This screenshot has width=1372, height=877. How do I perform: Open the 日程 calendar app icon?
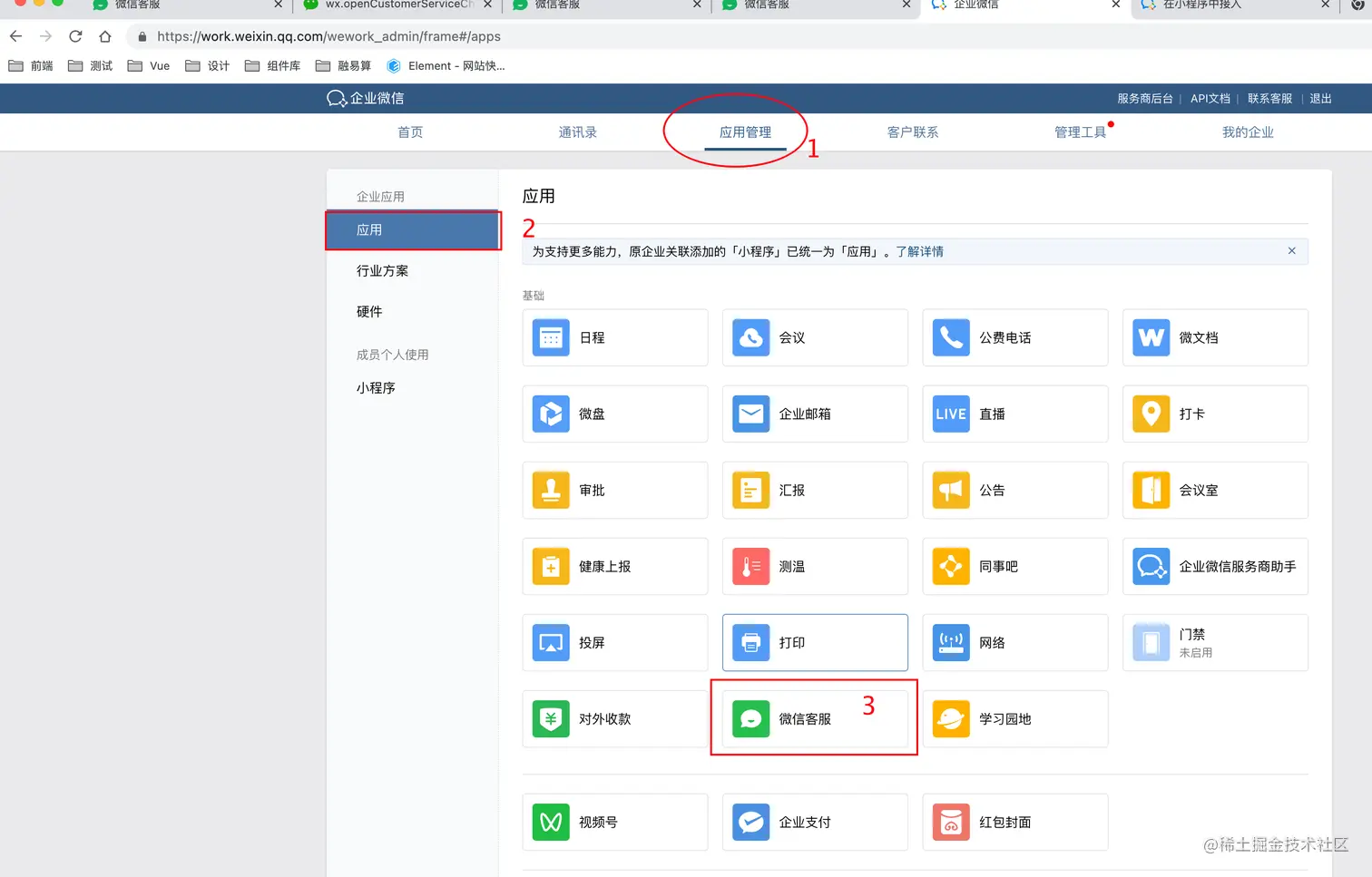(x=551, y=337)
